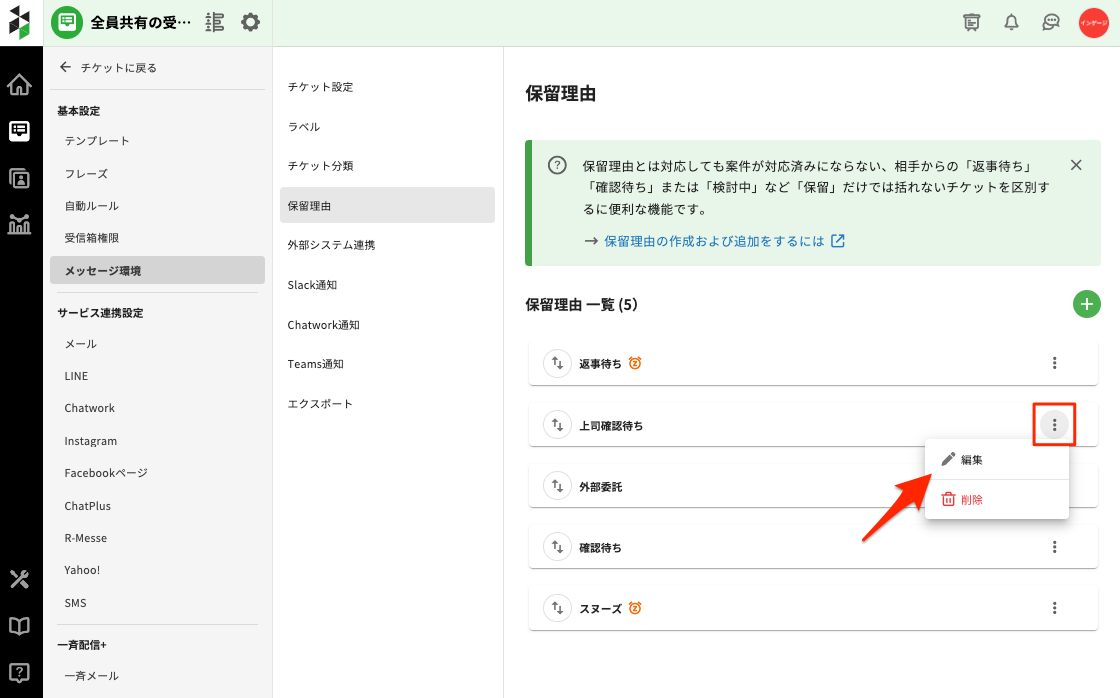Click the green plus add button
1120x698 pixels.
(x=1086, y=304)
